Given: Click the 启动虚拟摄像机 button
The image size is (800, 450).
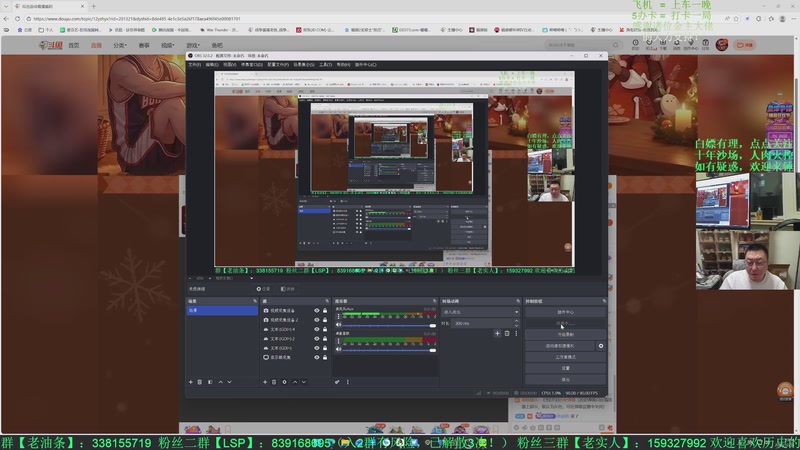Looking at the screenshot, I should [560, 346].
